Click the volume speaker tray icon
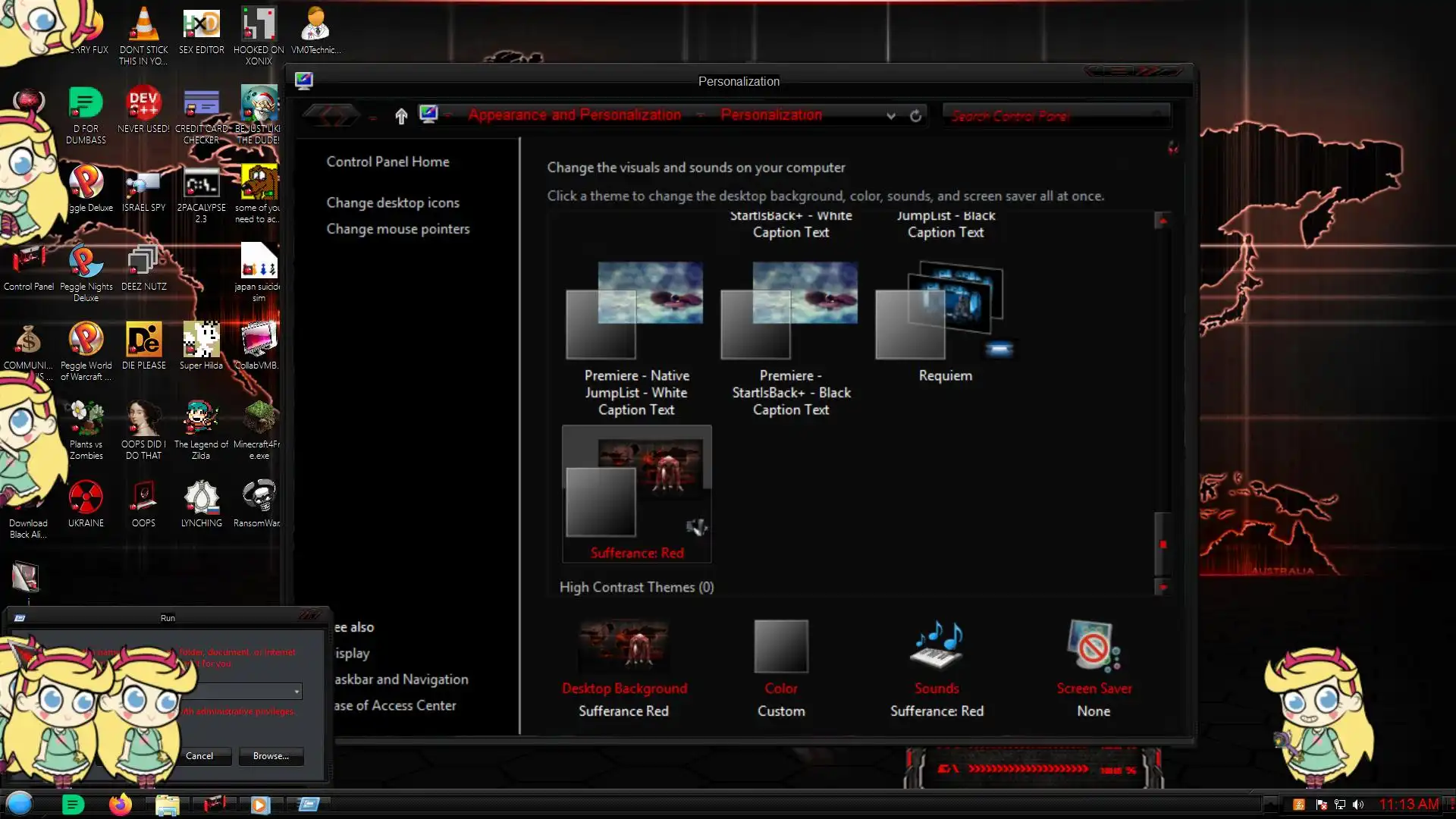The width and height of the screenshot is (1456, 819). tap(1358, 805)
